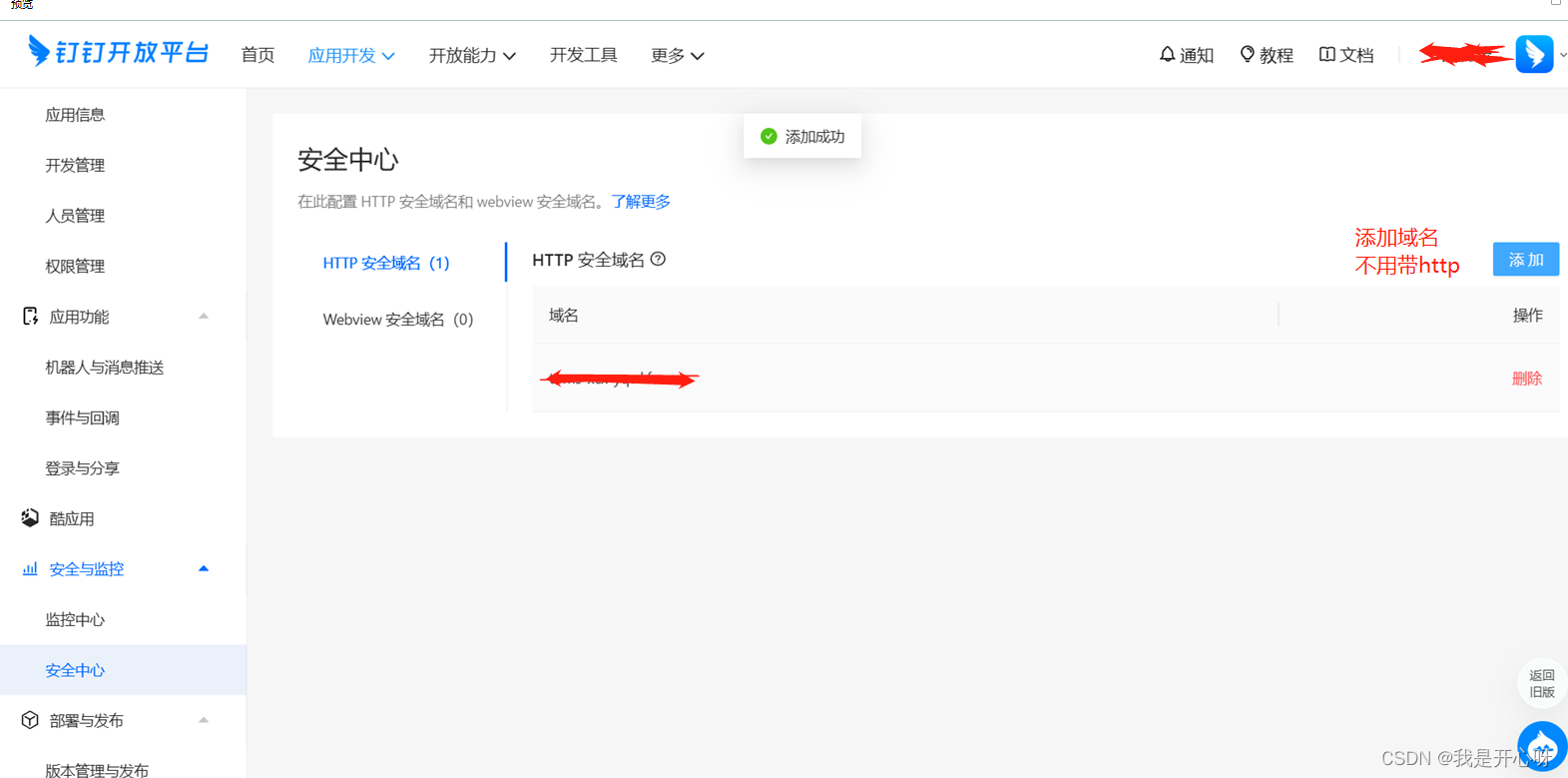Screen dimensions: 1568x778
Task: Click the 应用功能 sidebar icon
Action: click(30, 317)
